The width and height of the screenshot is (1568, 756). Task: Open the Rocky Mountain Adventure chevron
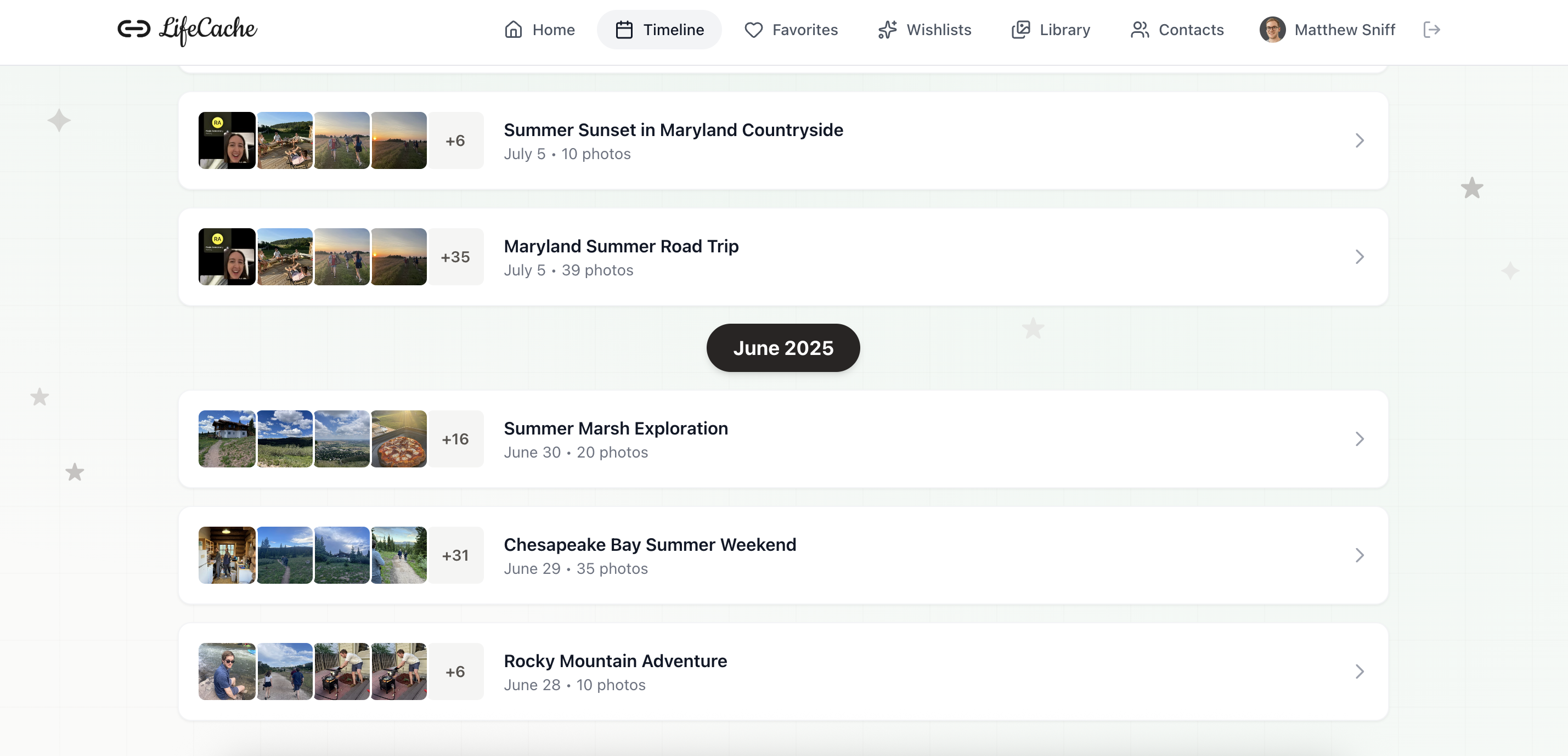[x=1360, y=672]
